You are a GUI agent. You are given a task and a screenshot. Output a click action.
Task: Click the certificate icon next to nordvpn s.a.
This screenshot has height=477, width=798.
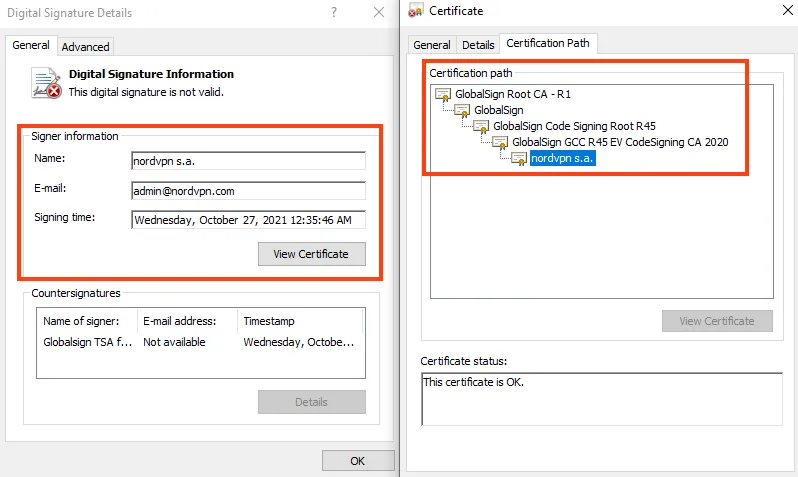(519, 158)
